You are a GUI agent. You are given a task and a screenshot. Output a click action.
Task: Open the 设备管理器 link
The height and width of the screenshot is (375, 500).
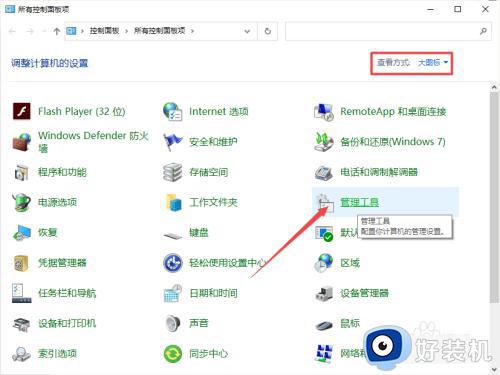point(364,293)
